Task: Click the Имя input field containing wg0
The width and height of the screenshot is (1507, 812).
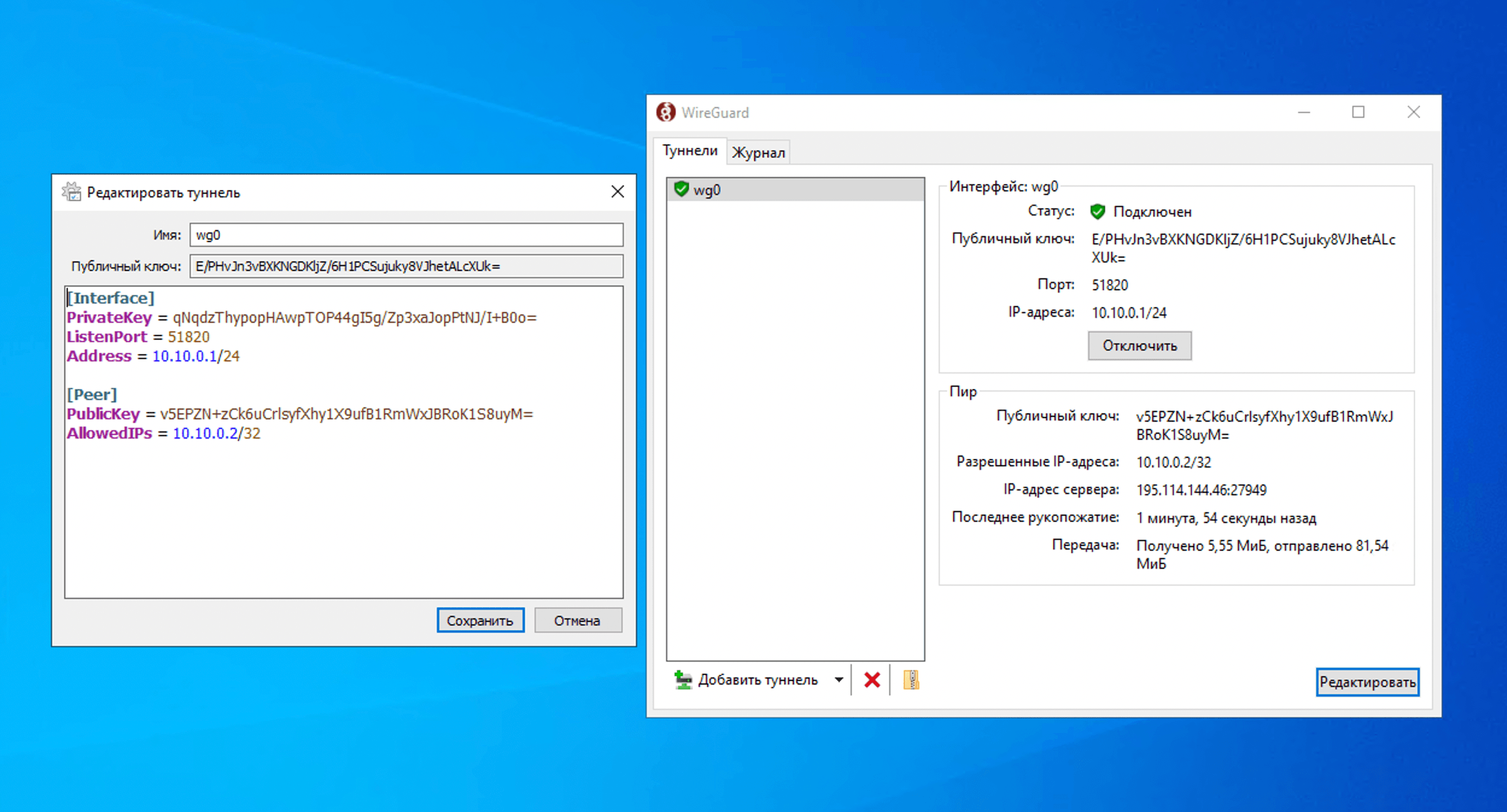Action: (406, 235)
